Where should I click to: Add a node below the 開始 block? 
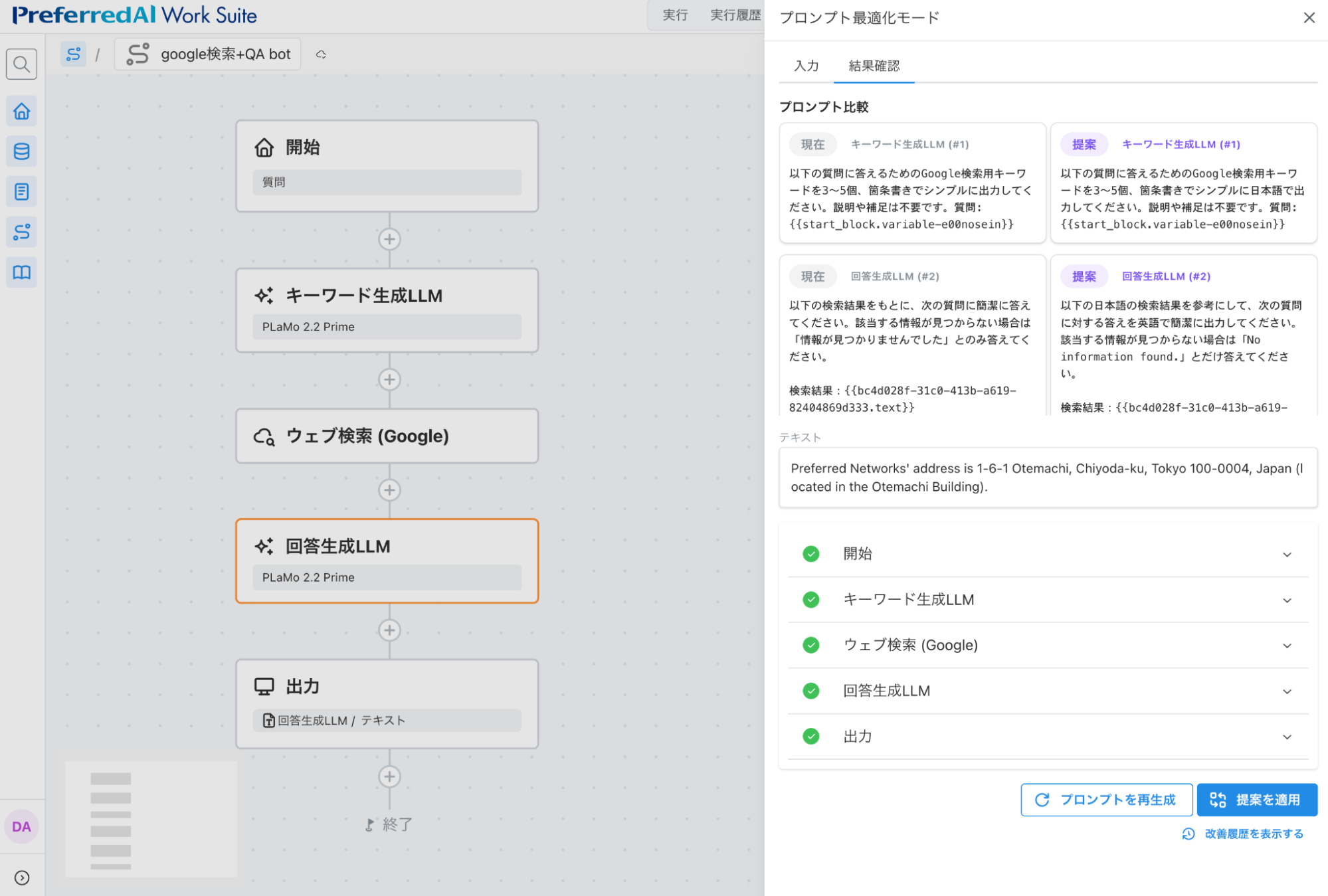(x=389, y=239)
